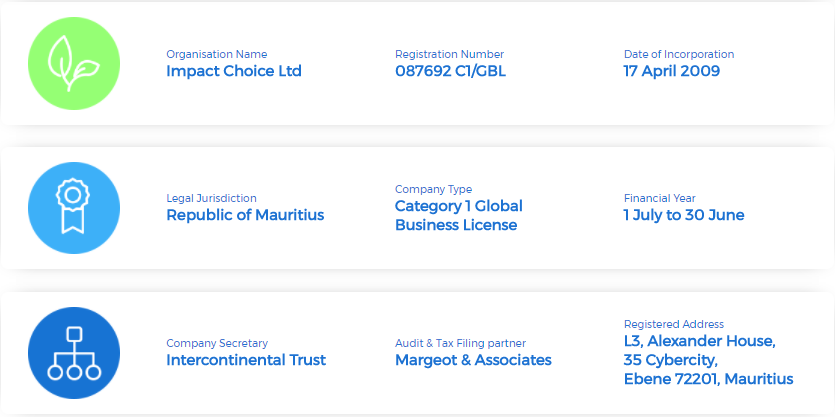Click the Registration Number label
Viewport: 835px width, 417px height.
449,54
